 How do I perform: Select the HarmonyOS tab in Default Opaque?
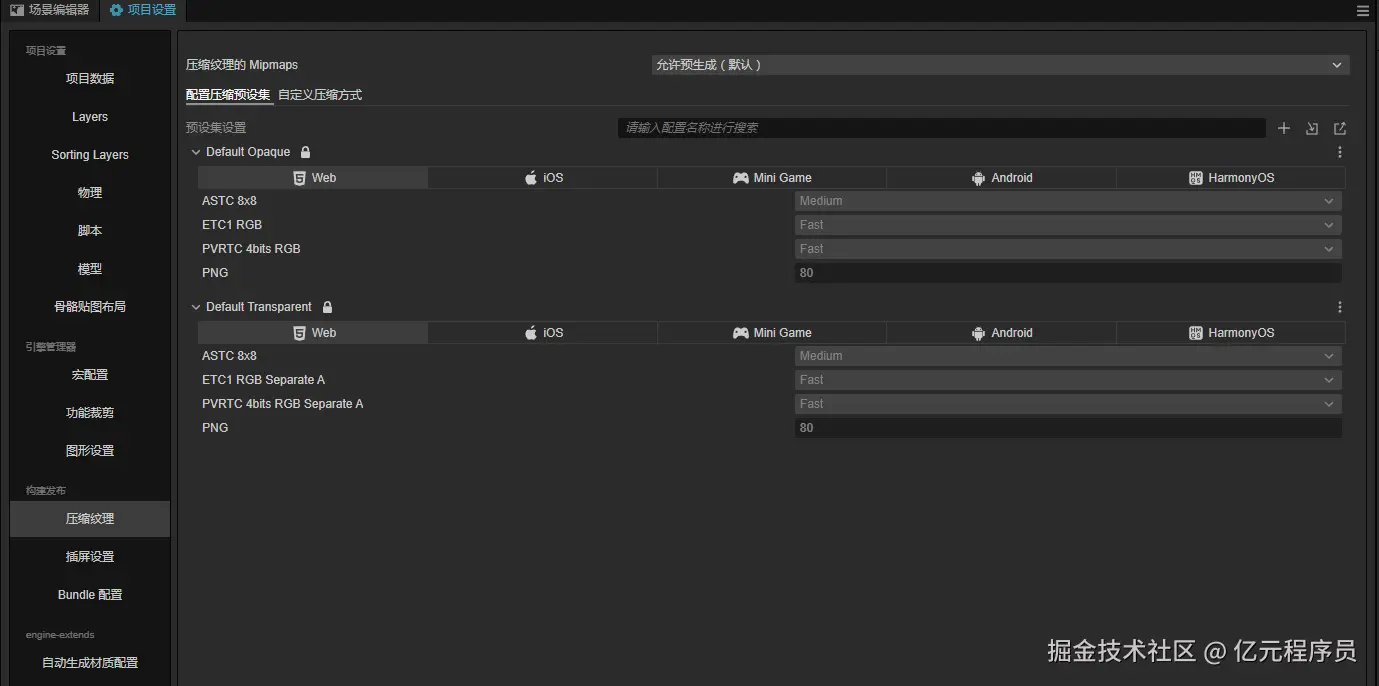coord(1231,178)
